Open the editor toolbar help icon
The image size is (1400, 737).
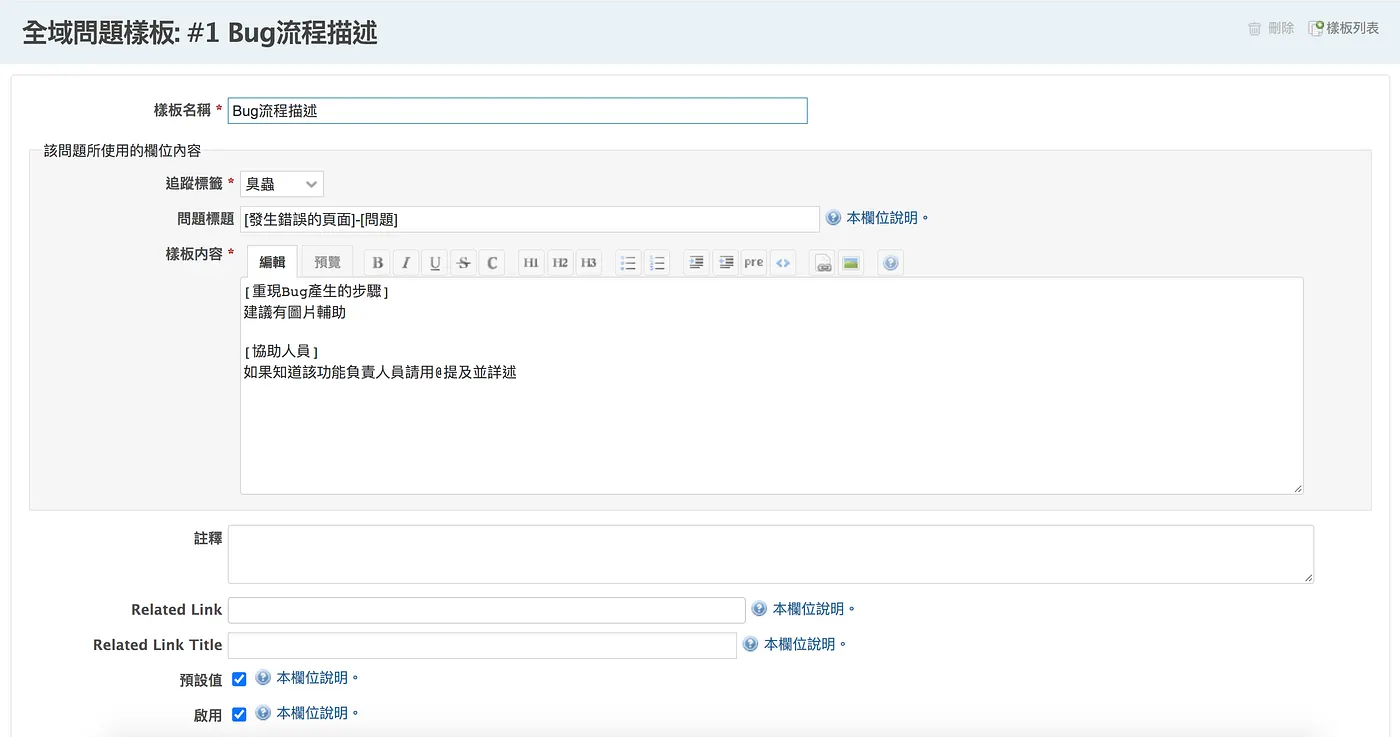[x=891, y=263]
